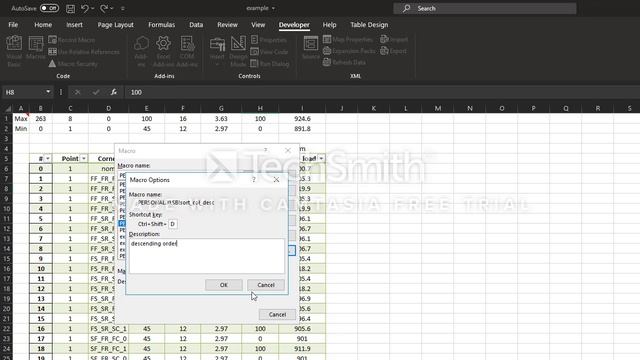Click the Search box
This screenshot has width=640, height=360.
pyautogui.click(x=485, y=8)
